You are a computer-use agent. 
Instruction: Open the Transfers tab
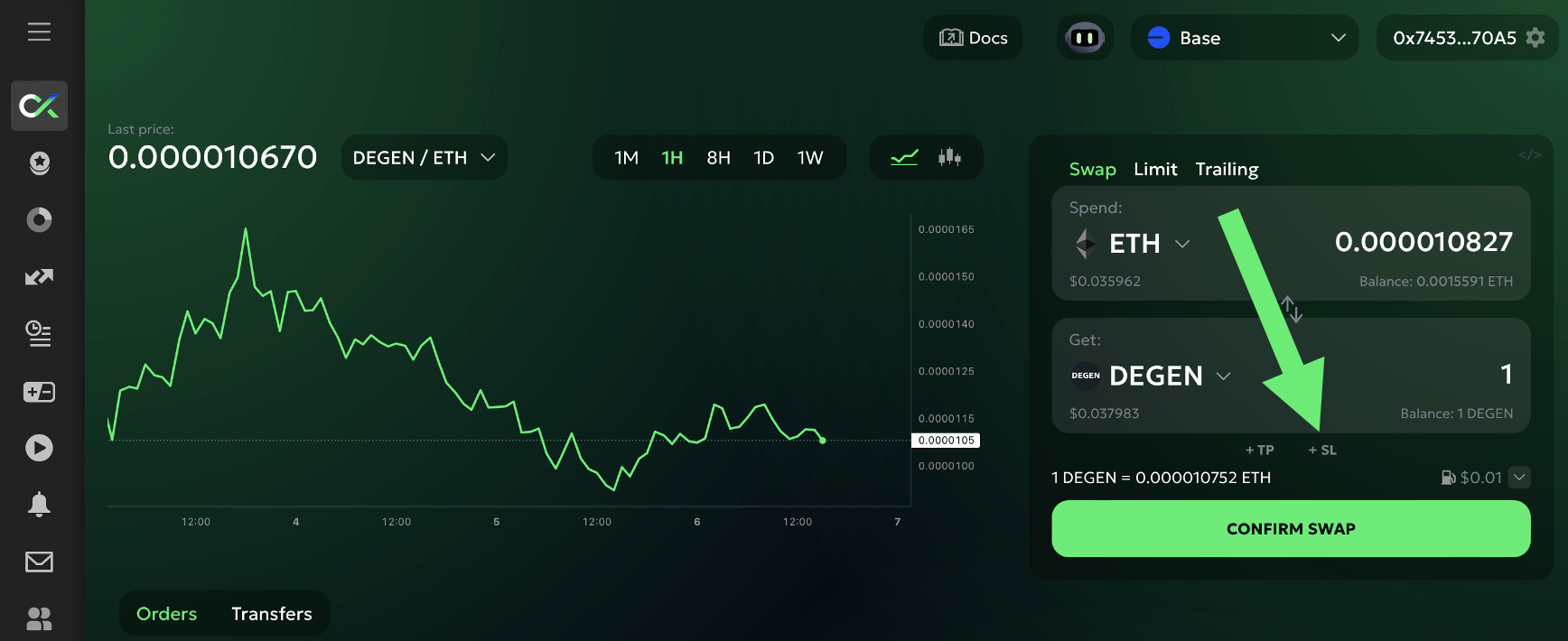click(271, 614)
